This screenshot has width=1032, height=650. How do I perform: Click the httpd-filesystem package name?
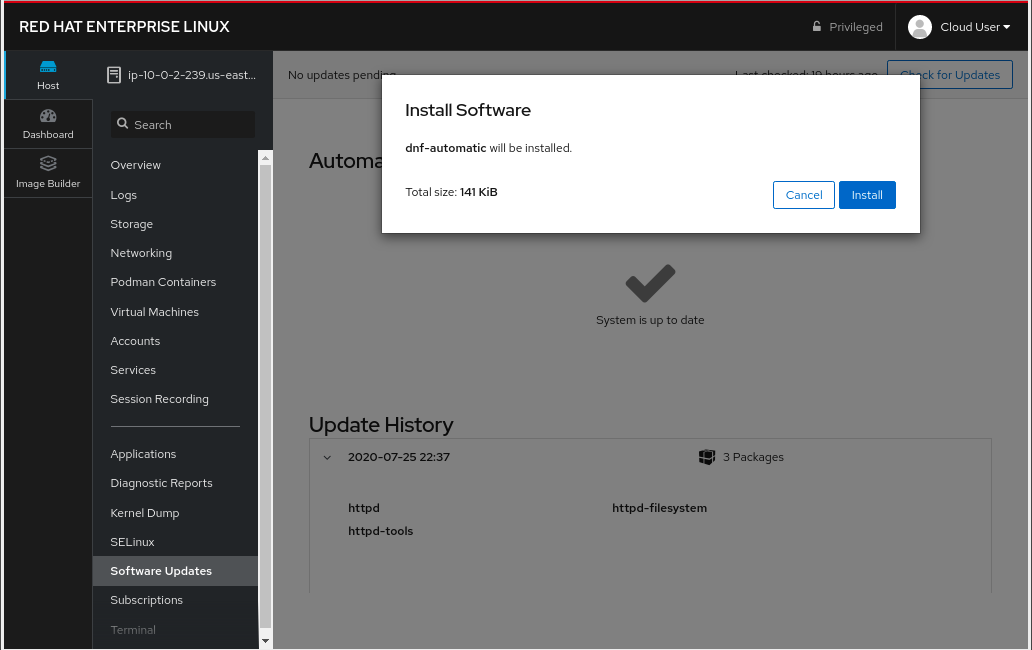click(659, 508)
